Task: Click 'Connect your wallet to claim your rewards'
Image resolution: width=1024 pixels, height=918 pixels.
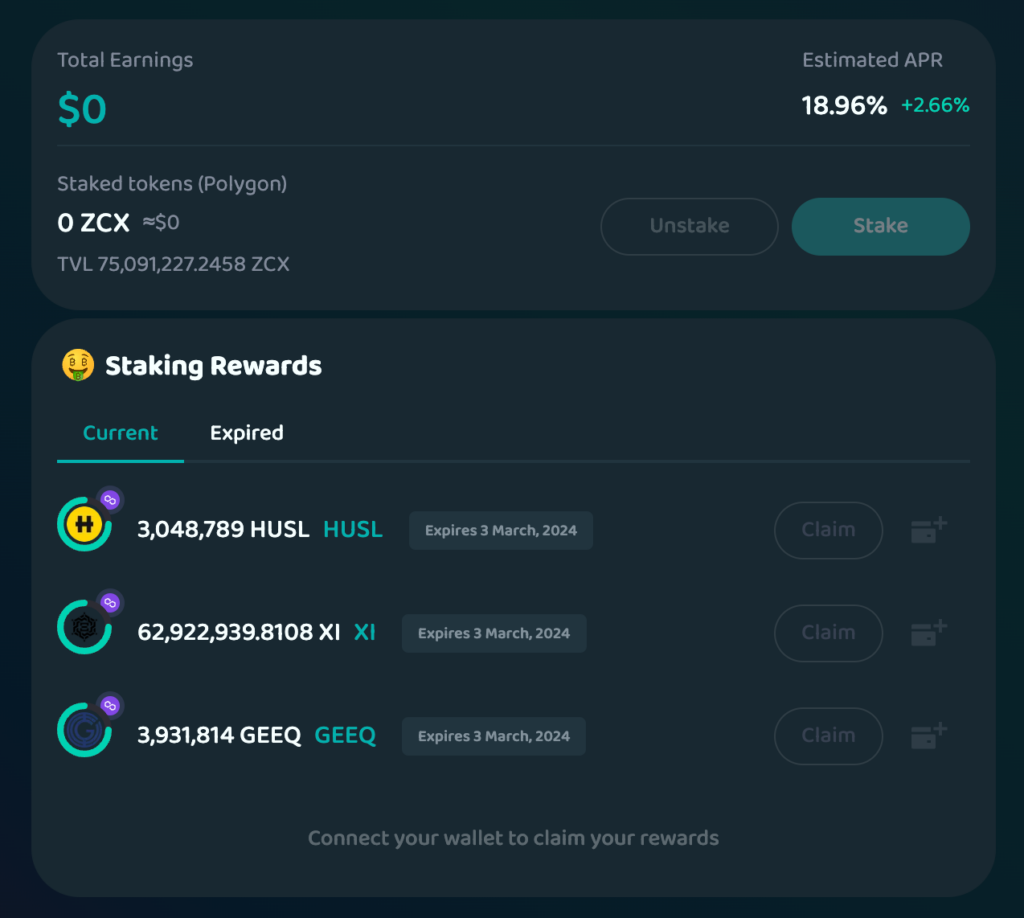Action: [x=513, y=838]
